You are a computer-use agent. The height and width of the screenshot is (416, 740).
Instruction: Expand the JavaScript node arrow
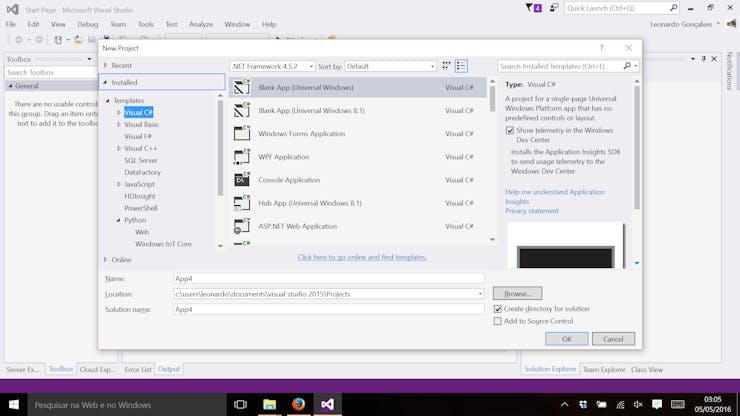(x=118, y=184)
